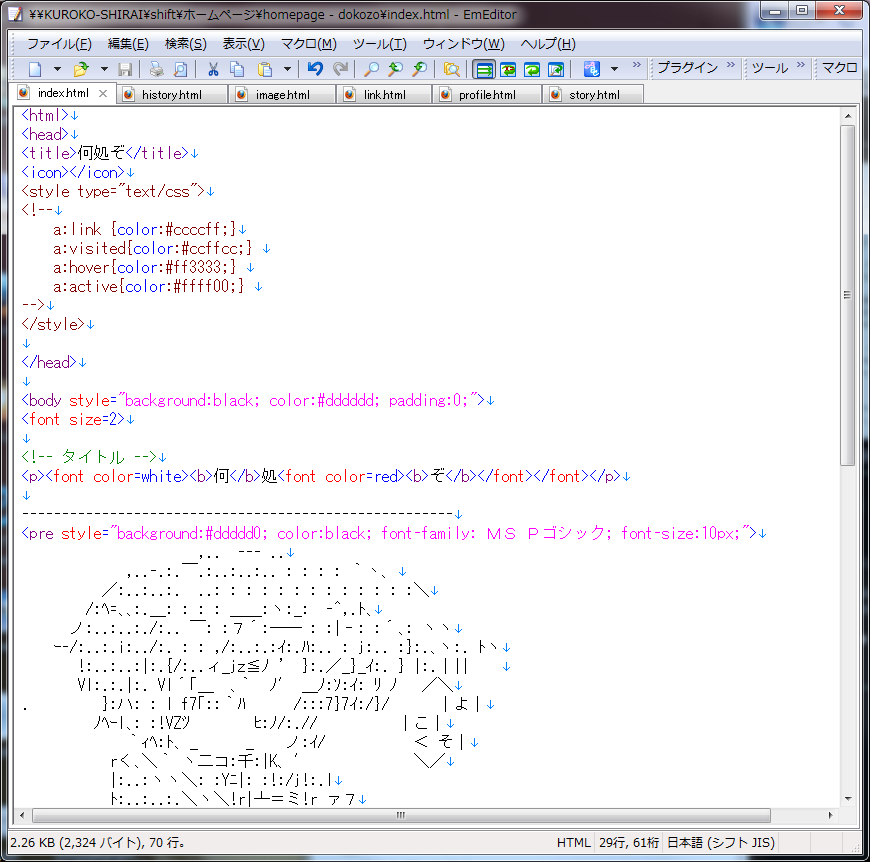This screenshot has width=870, height=862.
Task: Open the ウィンドウ(W) menu
Action: [464, 44]
